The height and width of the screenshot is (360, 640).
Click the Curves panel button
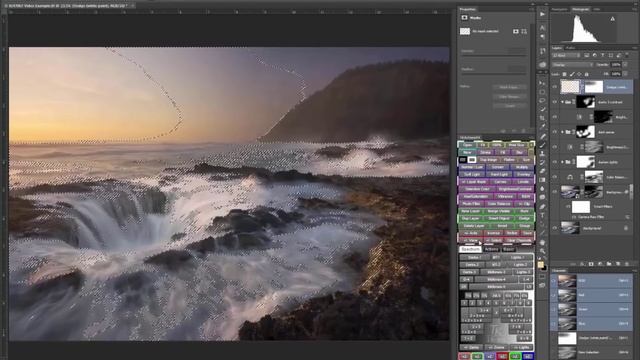[500, 182]
